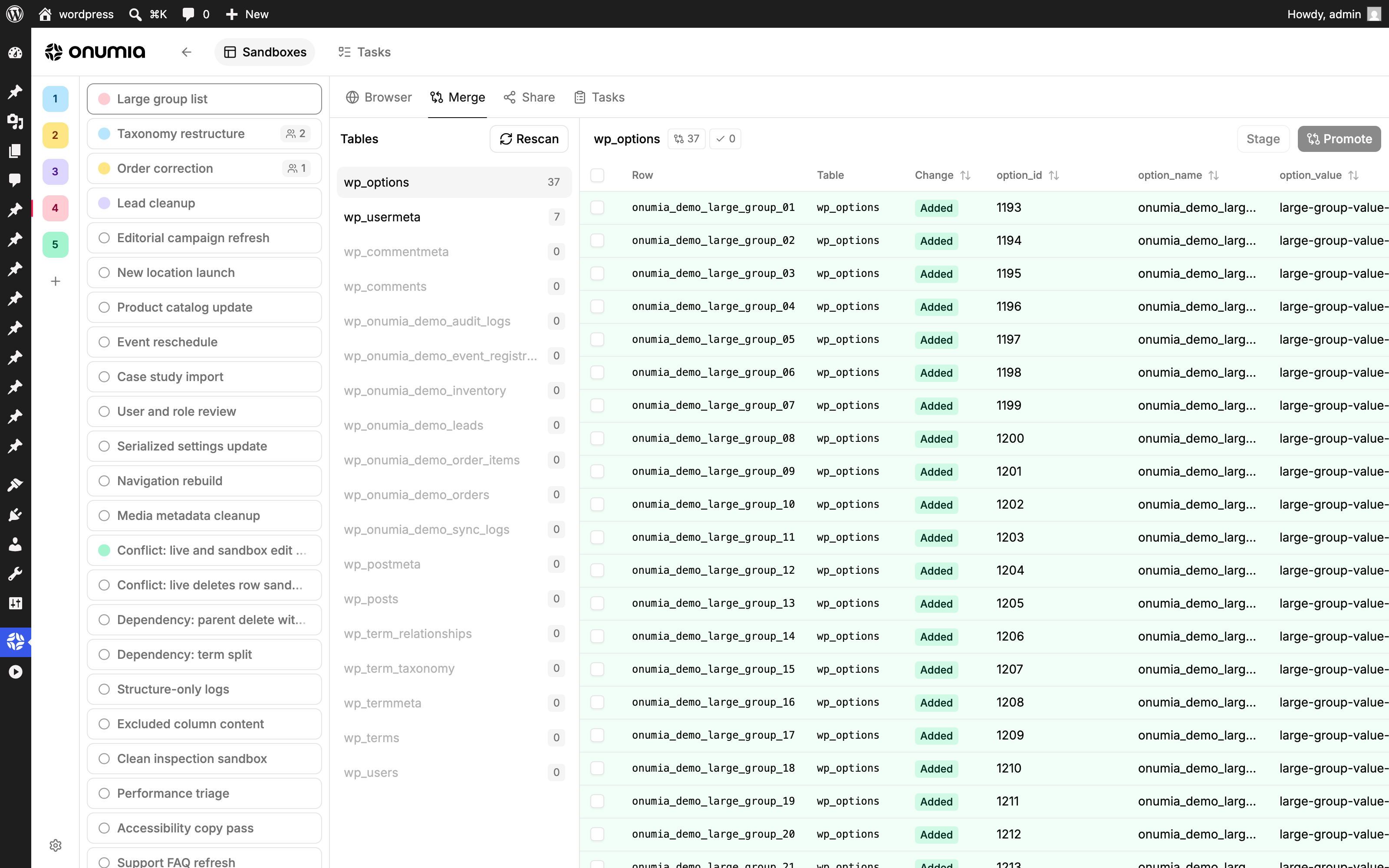1389x868 pixels.
Task: Select the Merge tab
Action: point(458,97)
